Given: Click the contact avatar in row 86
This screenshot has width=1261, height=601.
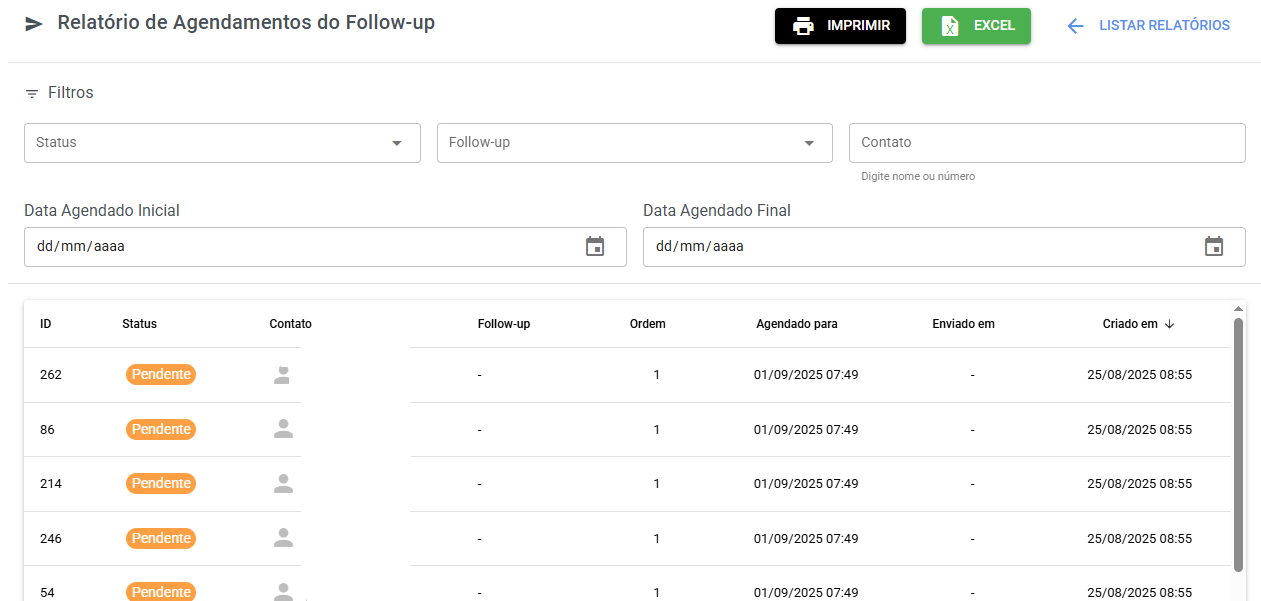Looking at the screenshot, I should pos(283,429).
